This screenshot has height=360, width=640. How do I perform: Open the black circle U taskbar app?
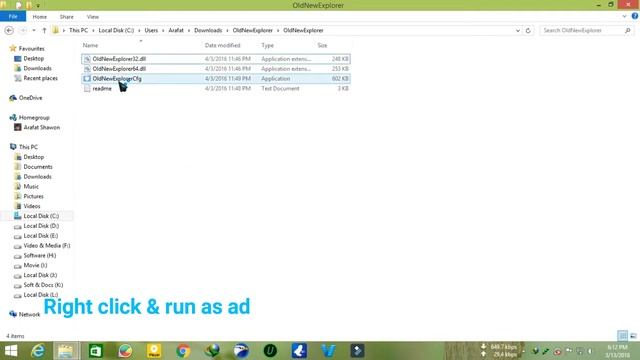[x=270, y=351]
